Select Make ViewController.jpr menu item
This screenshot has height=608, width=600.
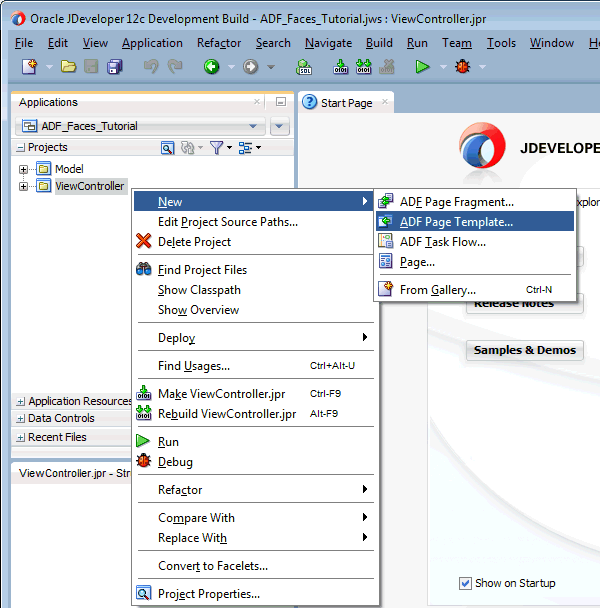coord(254,394)
